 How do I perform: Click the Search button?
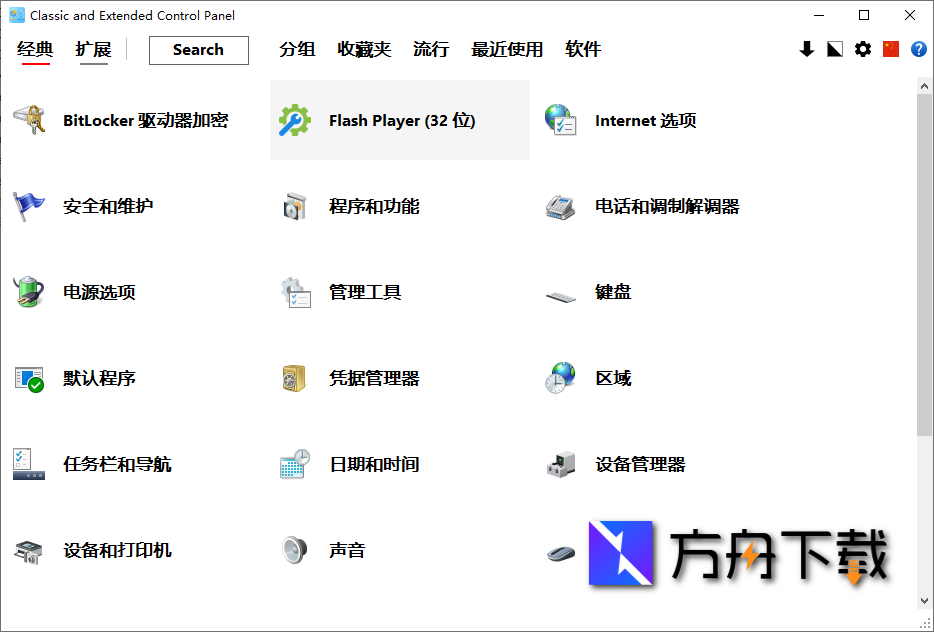(198, 49)
